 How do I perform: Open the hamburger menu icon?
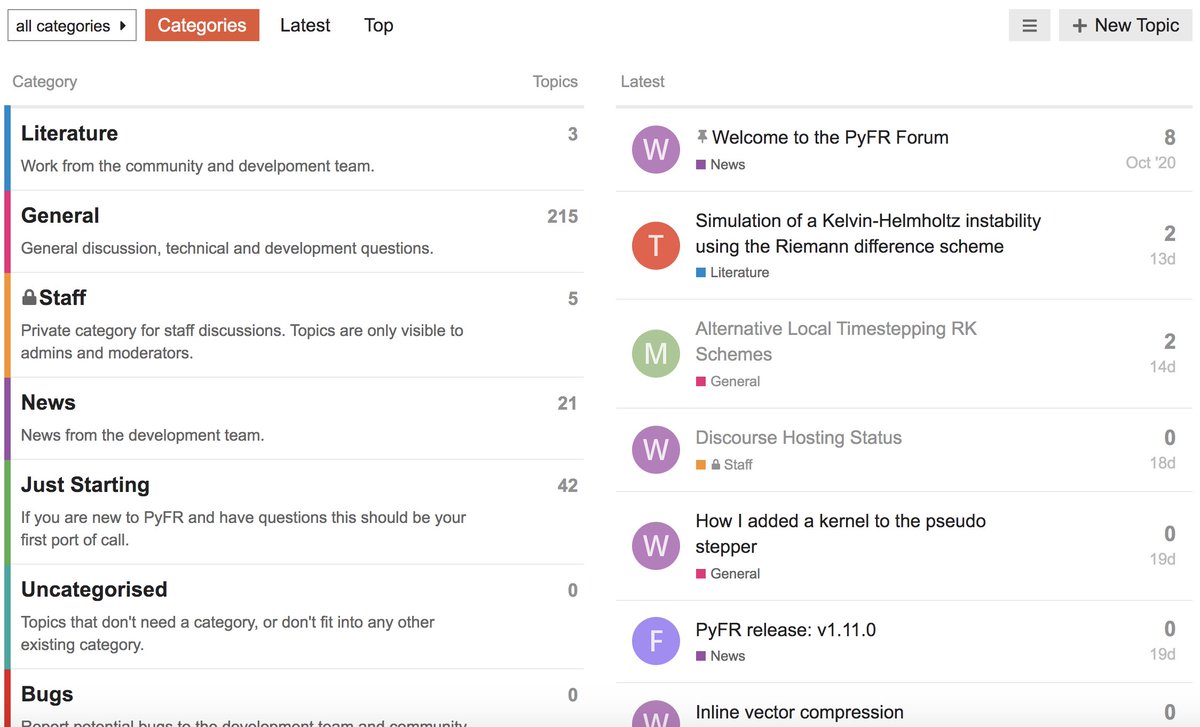pyautogui.click(x=1029, y=25)
